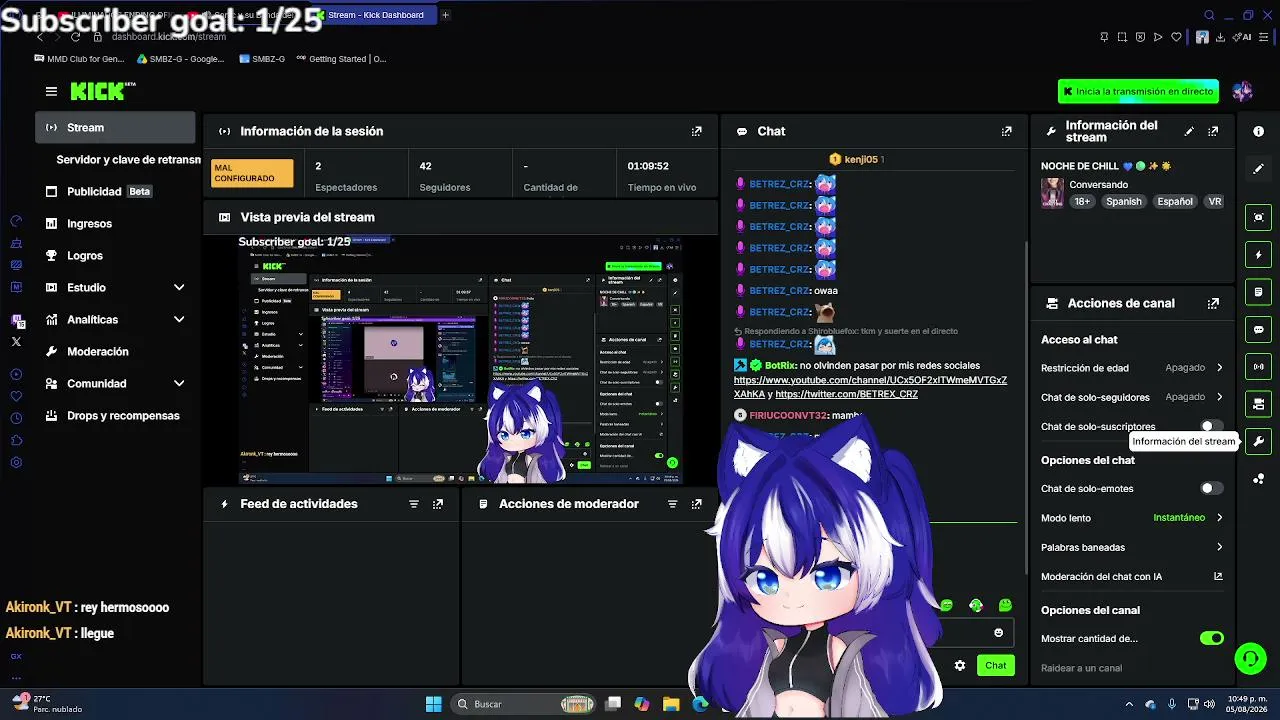Expand the Estudio sidebar section
Viewport: 1280px width, 720px height.
coord(179,287)
